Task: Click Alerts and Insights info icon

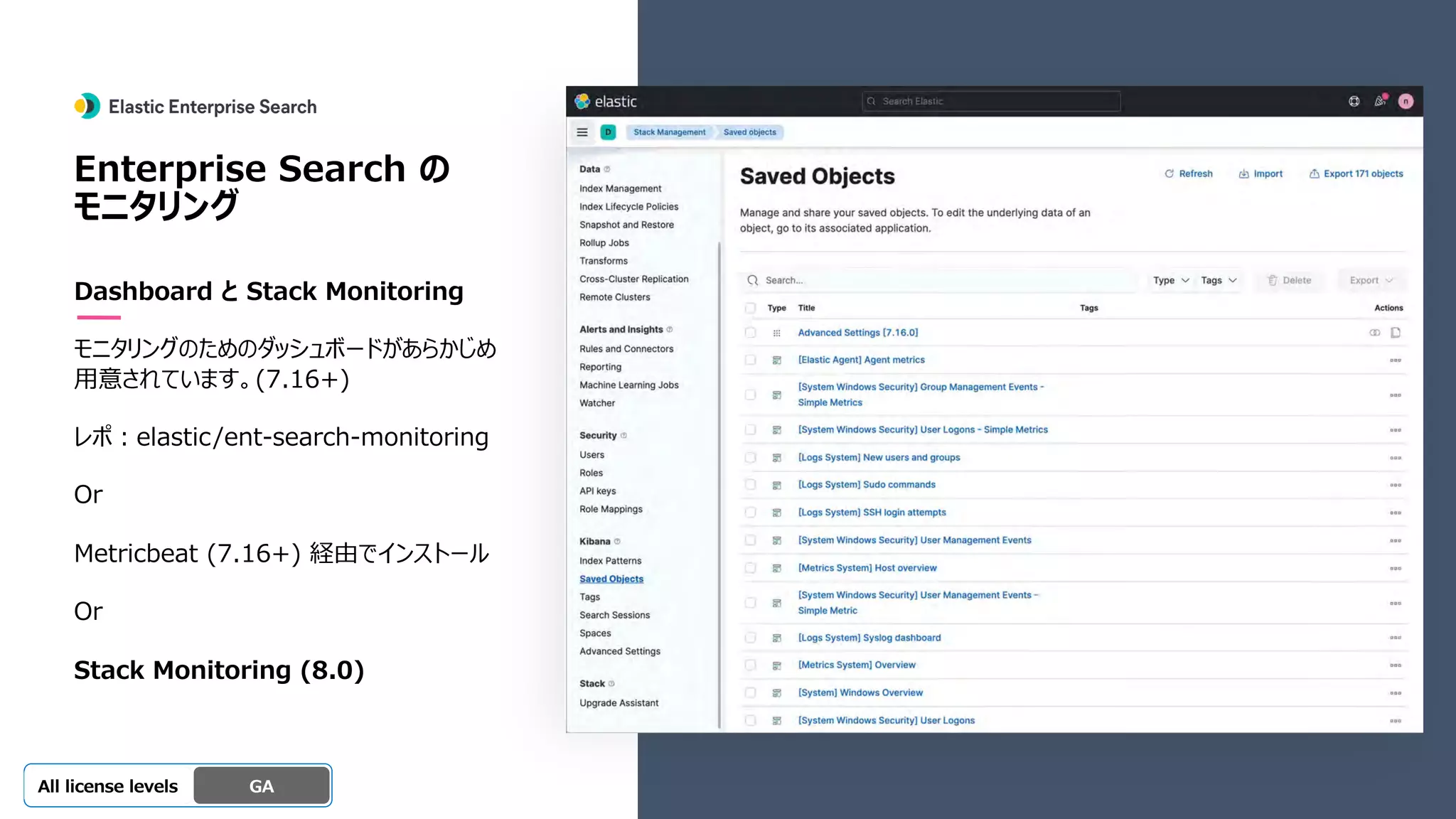Action: tap(670, 329)
